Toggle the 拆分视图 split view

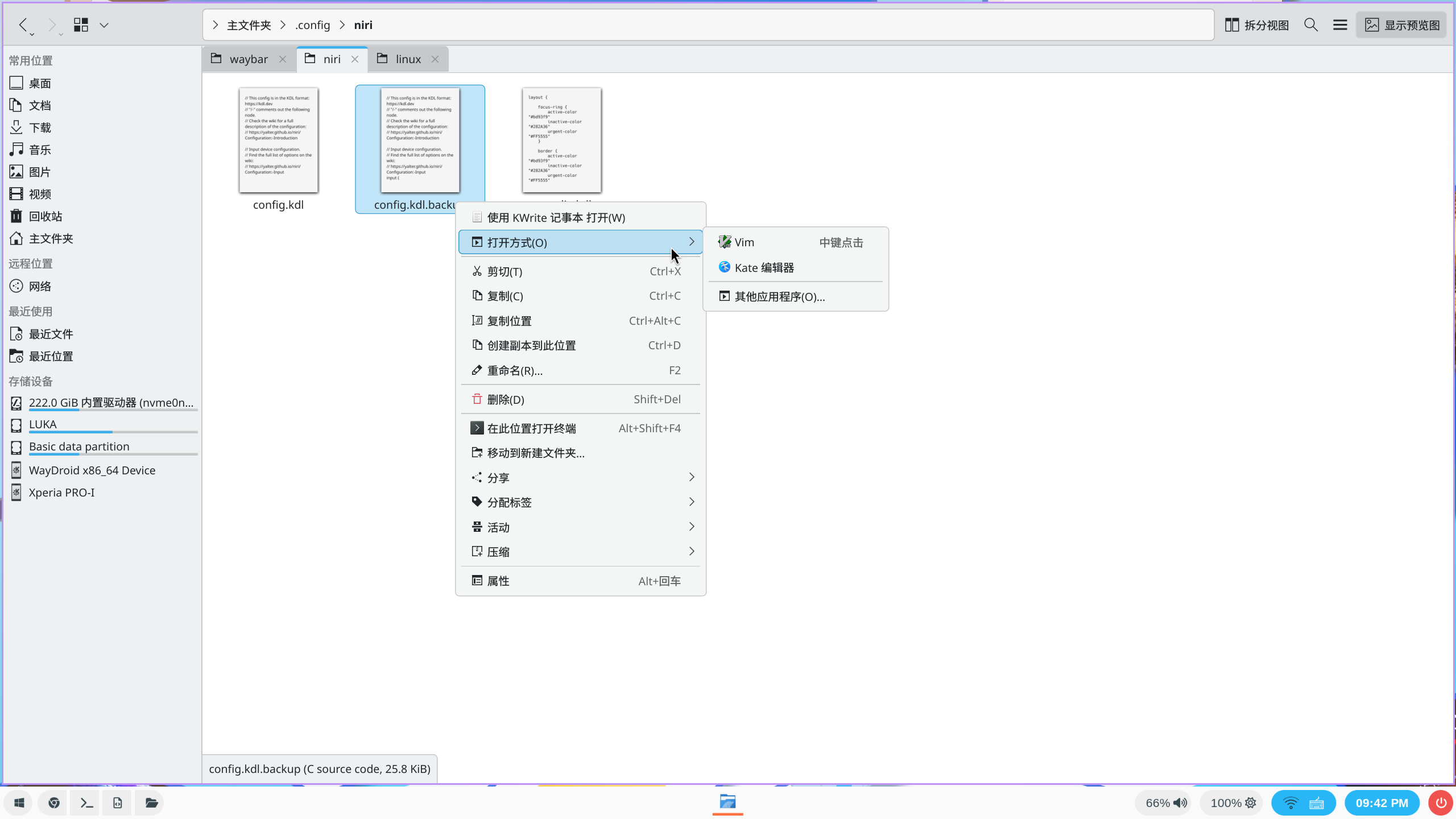click(1256, 25)
